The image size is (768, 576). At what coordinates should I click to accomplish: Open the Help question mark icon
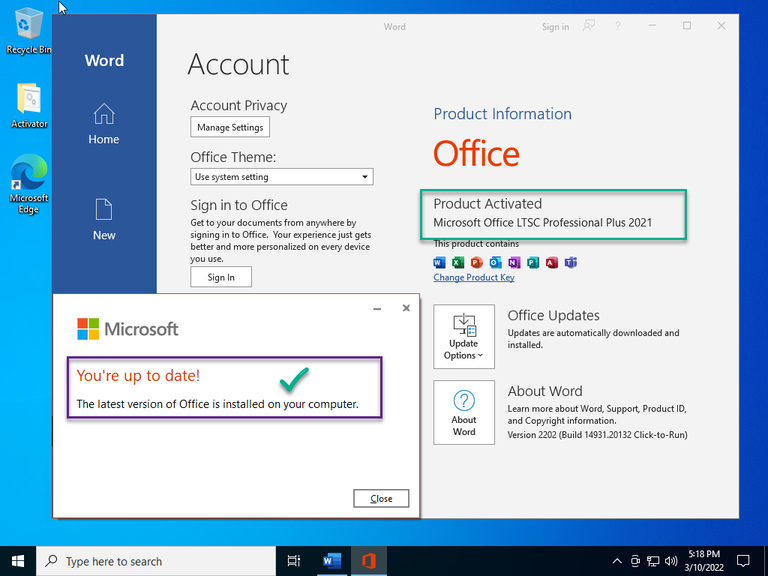click(617, 26)
